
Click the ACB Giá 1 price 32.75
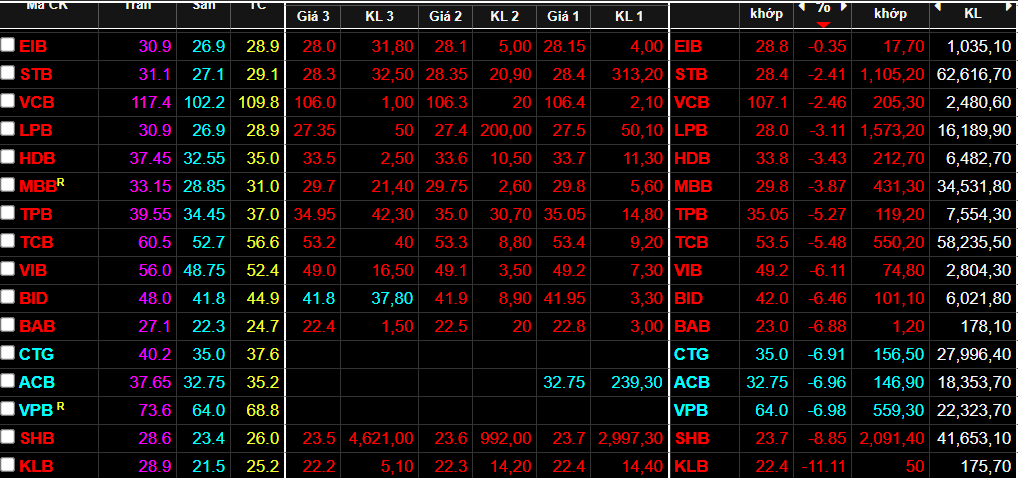click(x=564, y=382)
